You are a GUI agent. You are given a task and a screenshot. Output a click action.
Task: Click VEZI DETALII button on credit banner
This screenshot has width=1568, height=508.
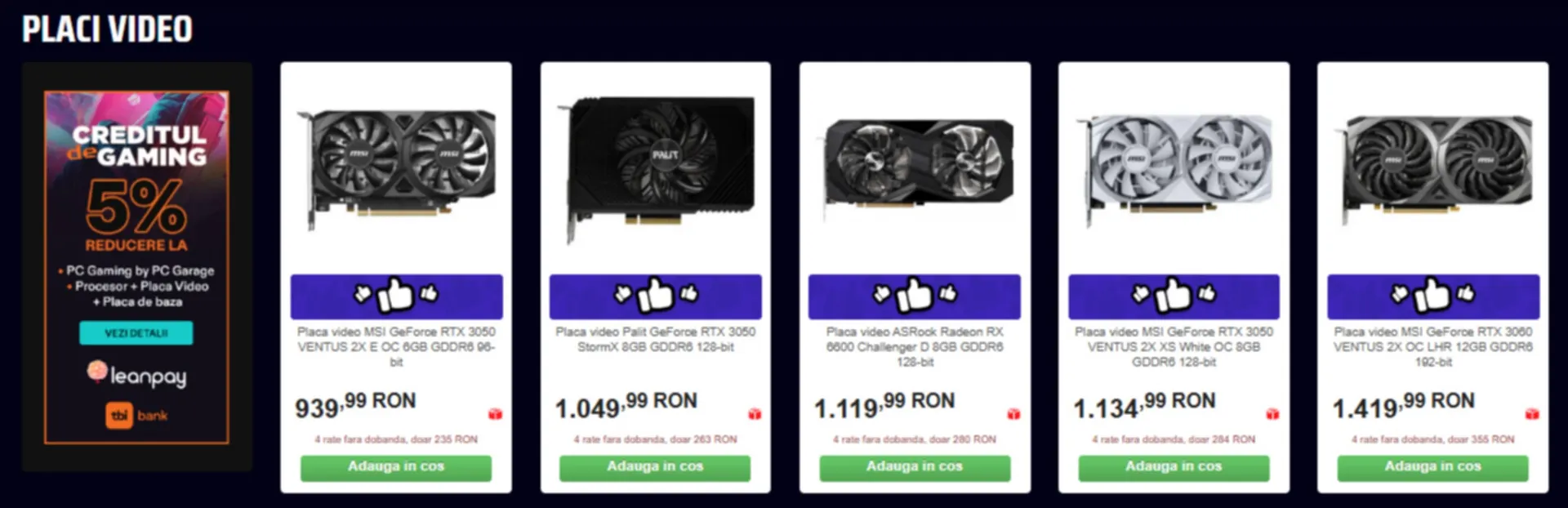click(x=136, y=333)
